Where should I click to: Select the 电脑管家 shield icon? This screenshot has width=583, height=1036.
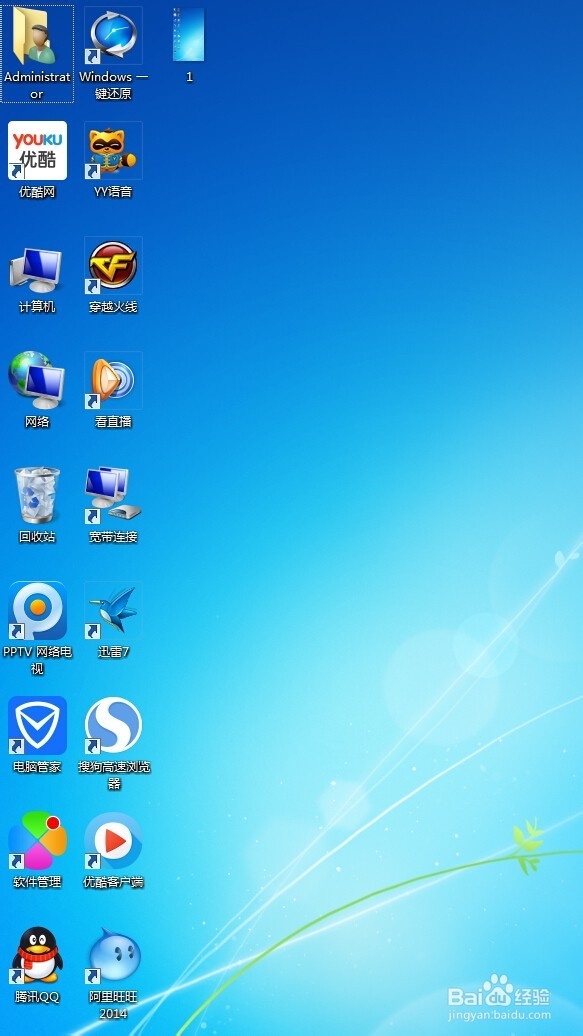37,725
